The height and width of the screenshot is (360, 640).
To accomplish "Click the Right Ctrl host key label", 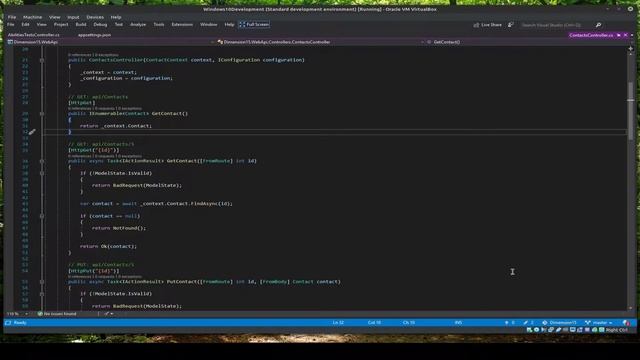I will point(616,330).
